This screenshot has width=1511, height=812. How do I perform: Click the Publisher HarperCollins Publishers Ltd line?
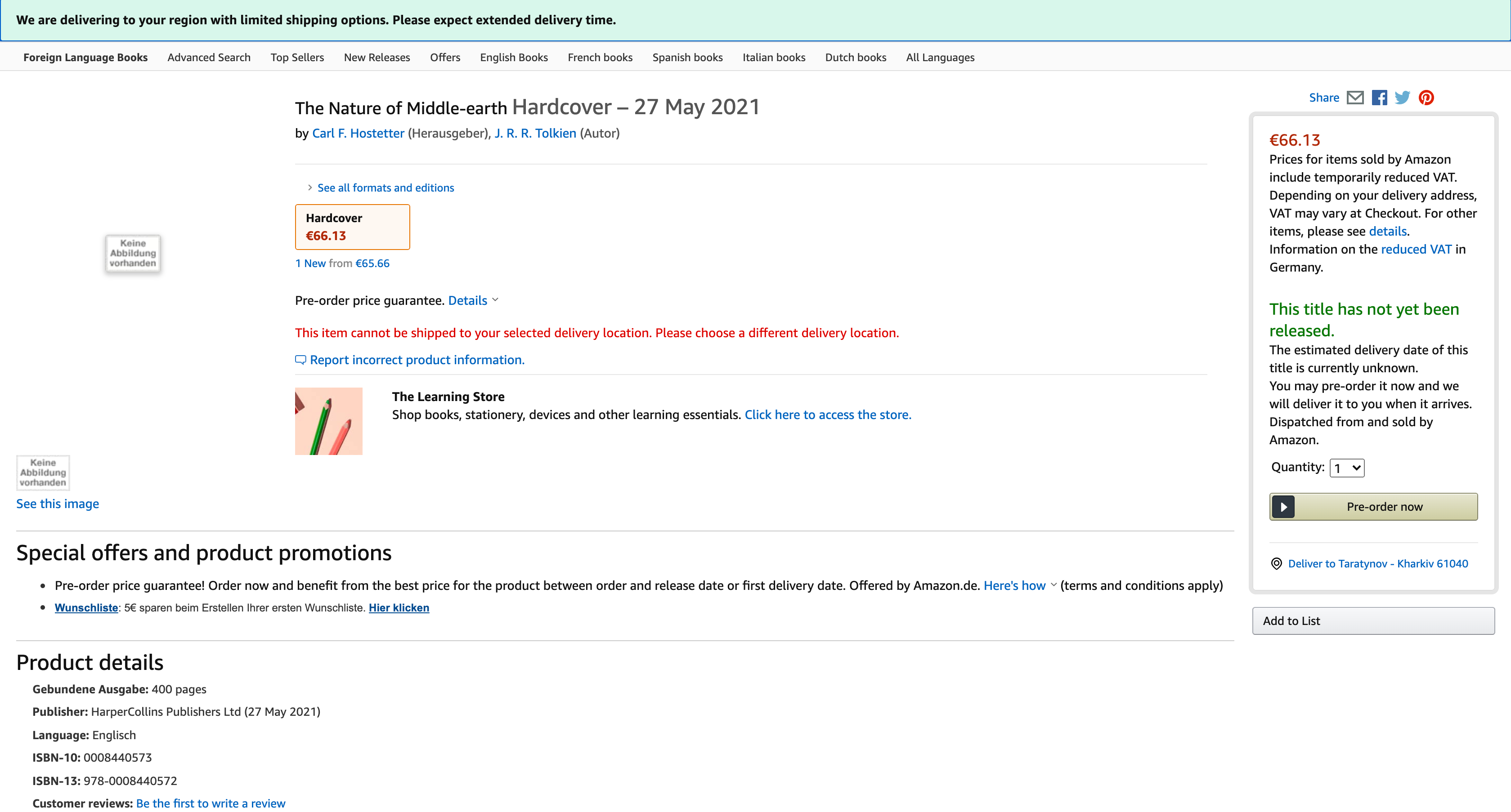pos(176,712)
